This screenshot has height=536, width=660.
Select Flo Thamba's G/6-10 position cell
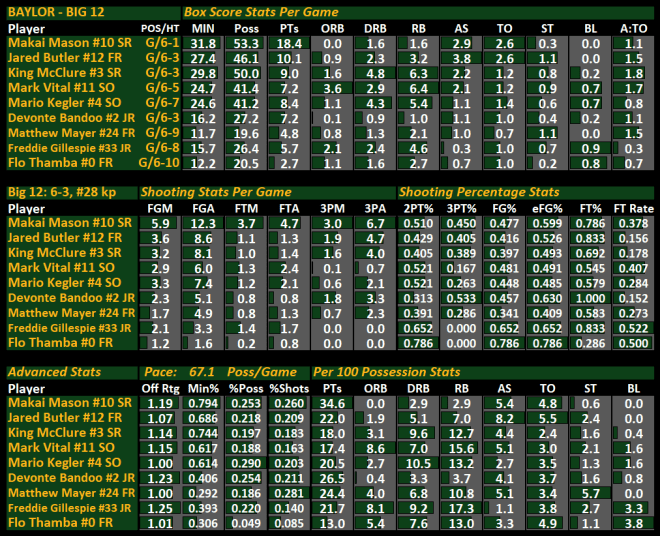[x=160, y=163]
